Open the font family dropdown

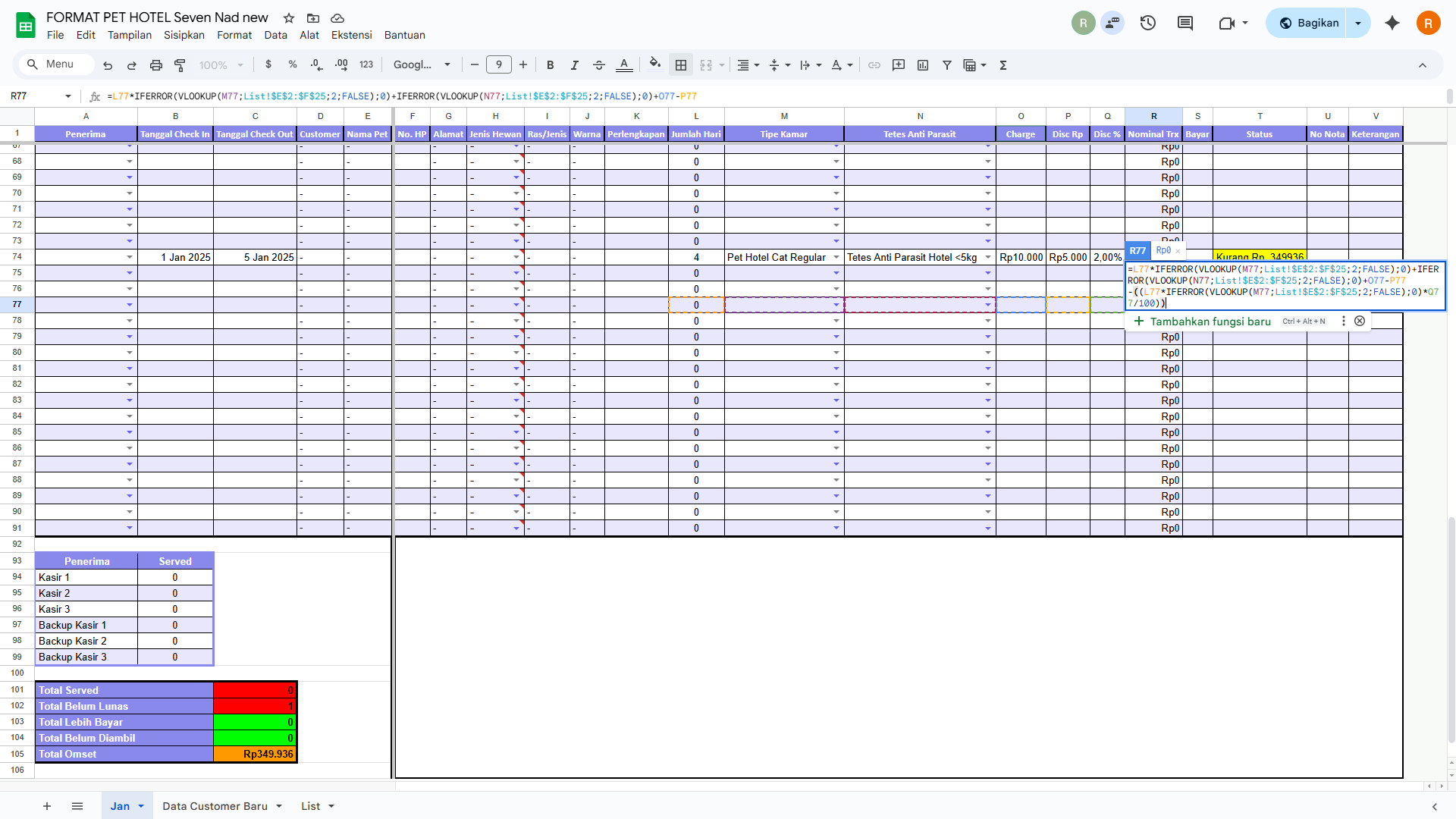[422, 65]
